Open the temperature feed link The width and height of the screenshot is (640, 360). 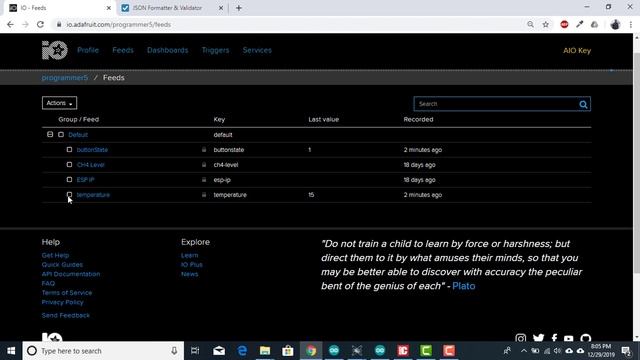point(93,195)
